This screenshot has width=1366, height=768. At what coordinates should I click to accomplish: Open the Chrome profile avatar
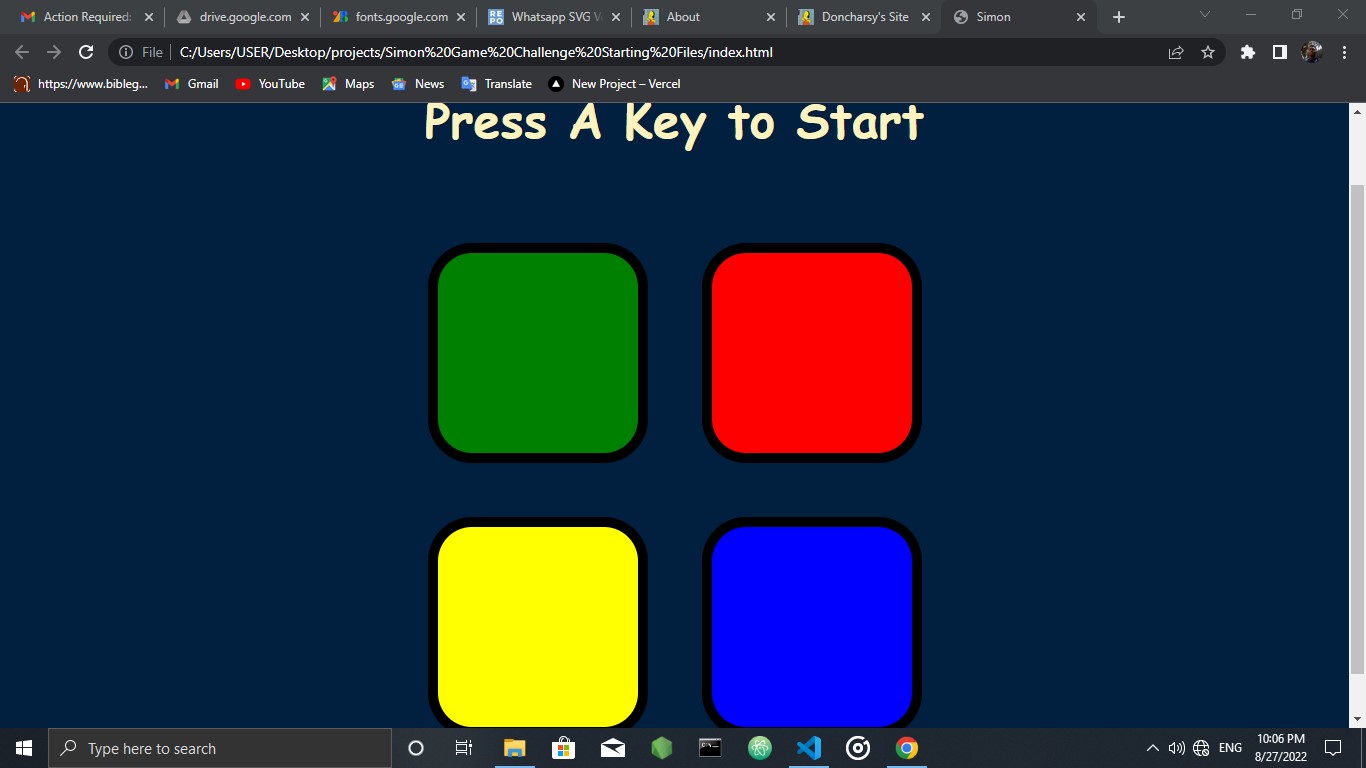[x=1311, y=52]
